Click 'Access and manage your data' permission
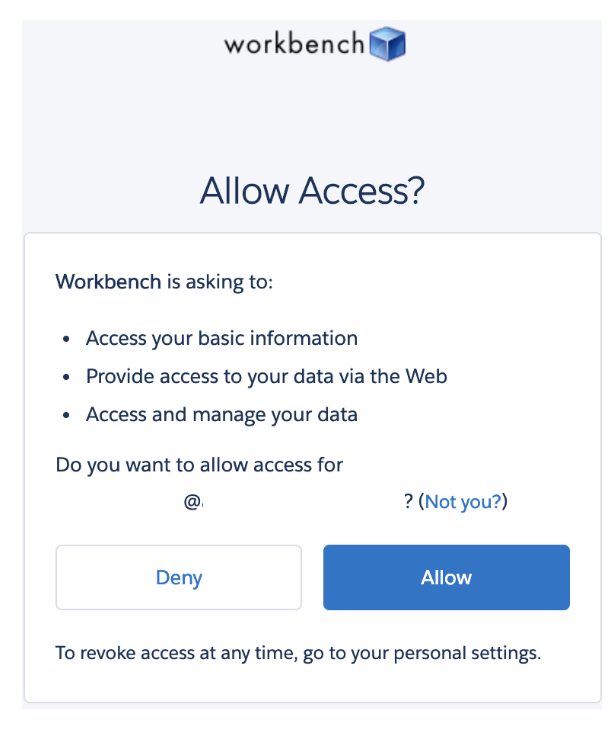This screenshot has height=736, width=616. click(222, 414)
